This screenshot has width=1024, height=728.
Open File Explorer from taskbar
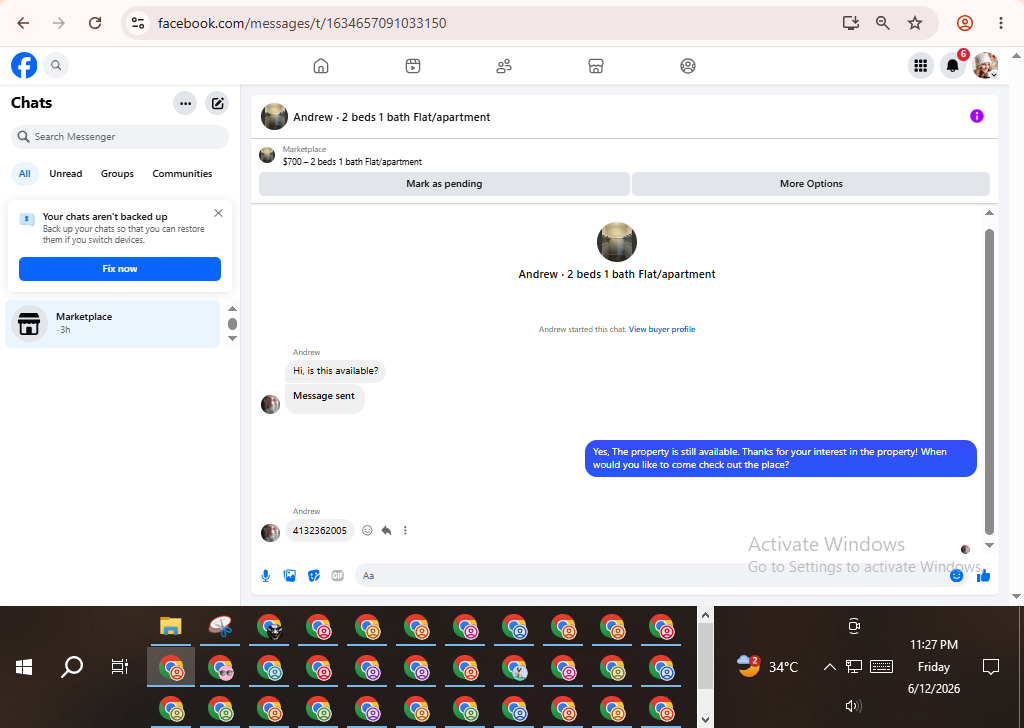pyautogui.click(x=170, y=627)
